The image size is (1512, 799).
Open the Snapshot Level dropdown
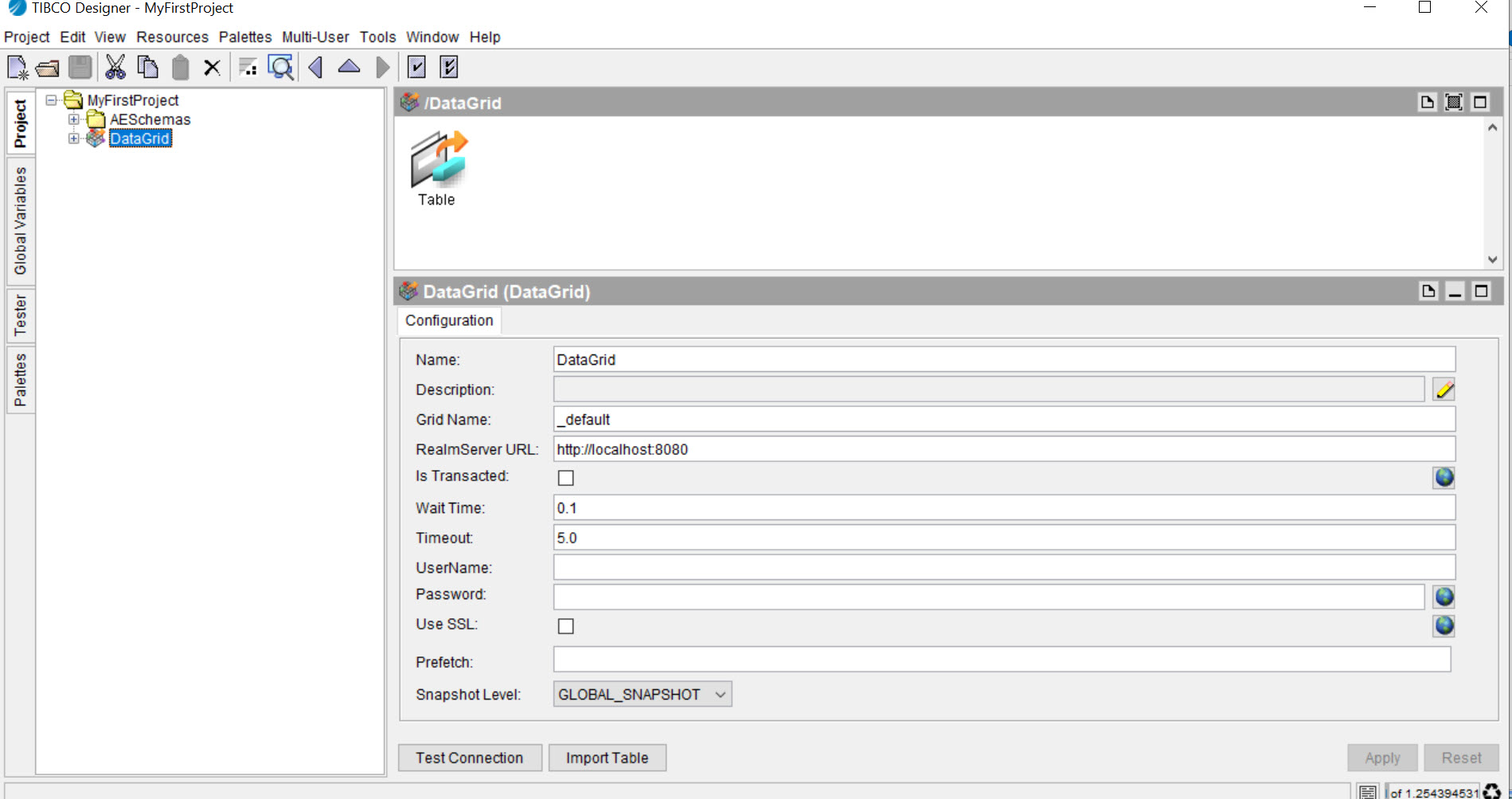click(643, 695)
